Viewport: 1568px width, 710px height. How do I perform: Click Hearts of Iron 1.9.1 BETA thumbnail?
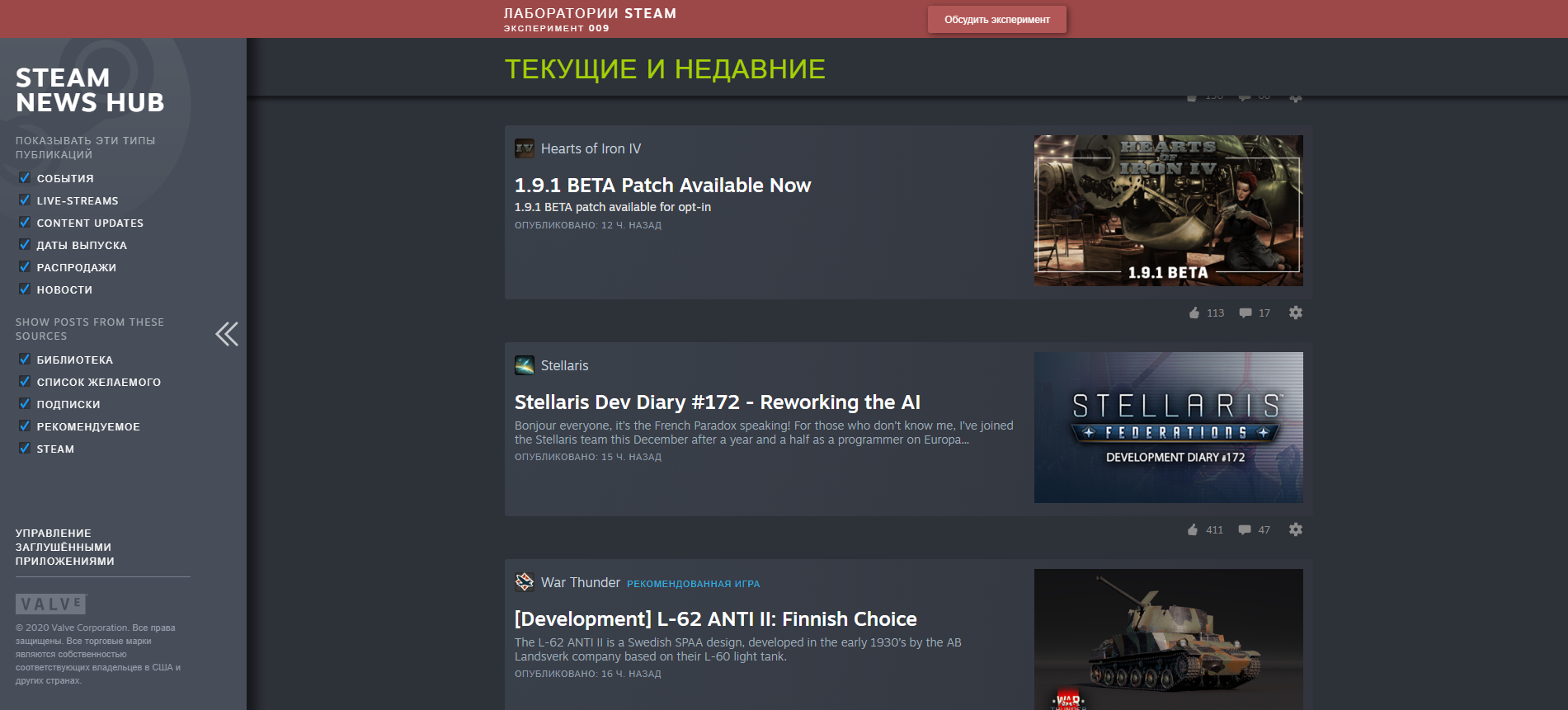tap(1169, 210)
